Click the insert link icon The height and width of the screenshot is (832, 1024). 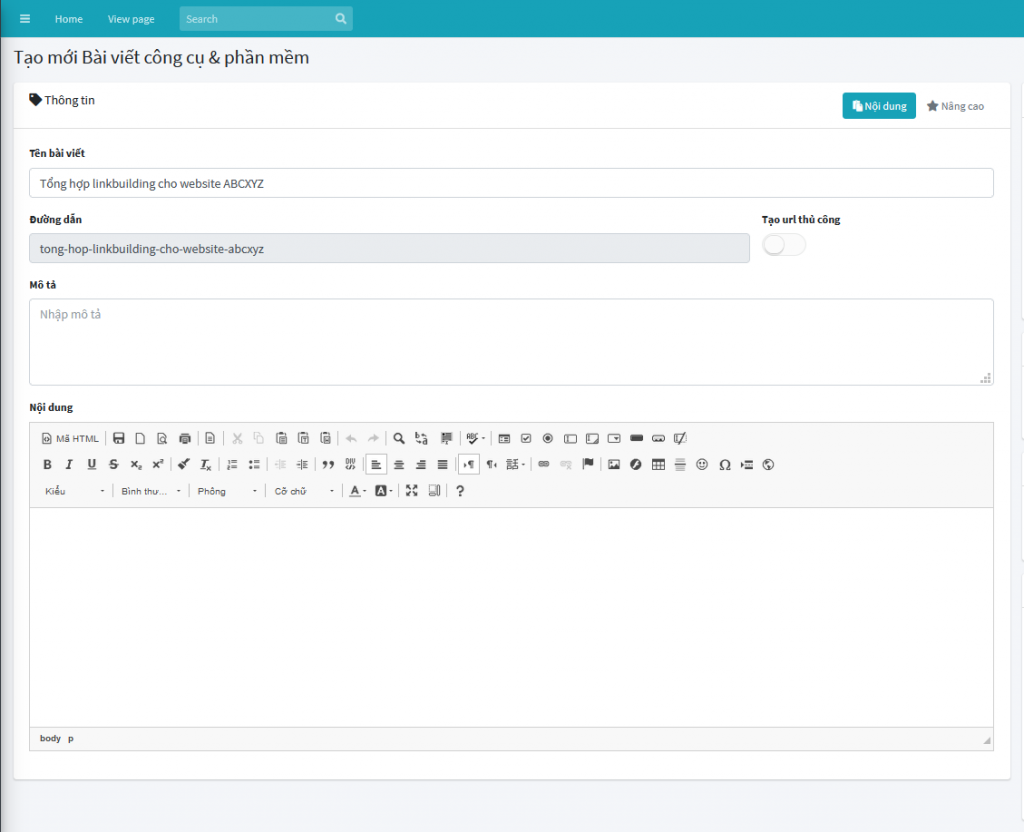pyautogui.click(x=543, y=464)
